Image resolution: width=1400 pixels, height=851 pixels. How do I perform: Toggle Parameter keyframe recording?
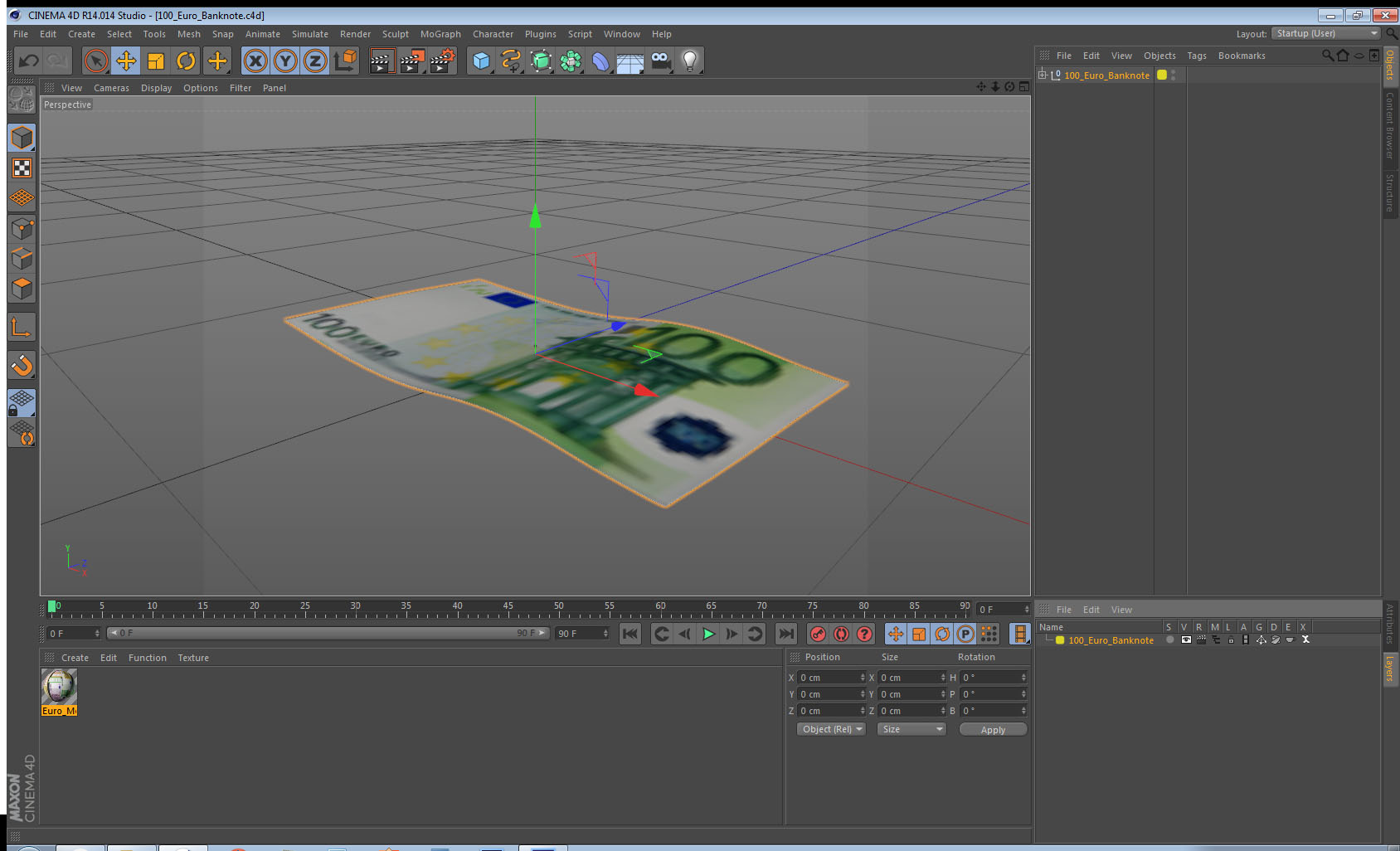point(965,634)
